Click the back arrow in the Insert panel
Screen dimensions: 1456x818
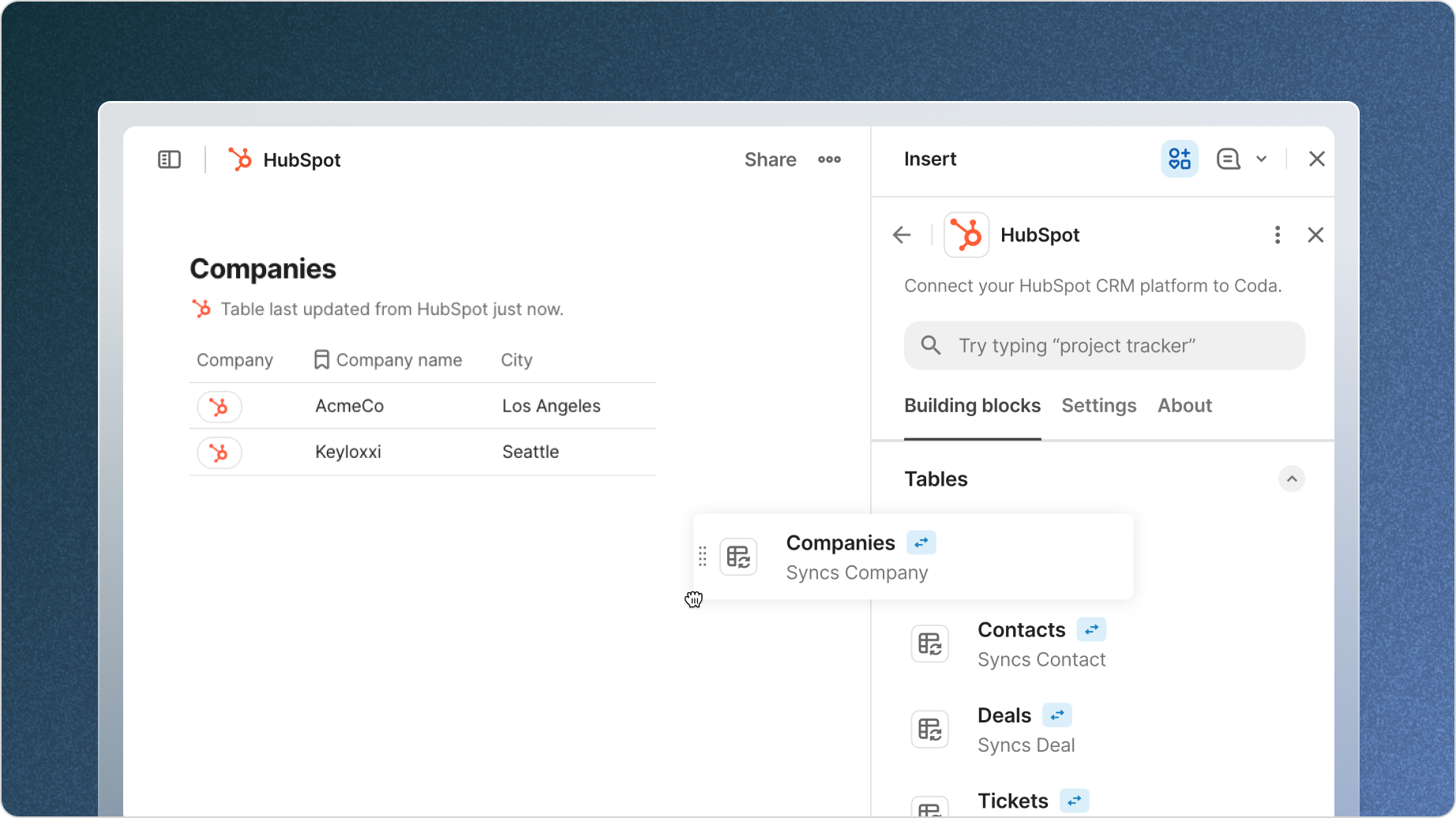902,235
